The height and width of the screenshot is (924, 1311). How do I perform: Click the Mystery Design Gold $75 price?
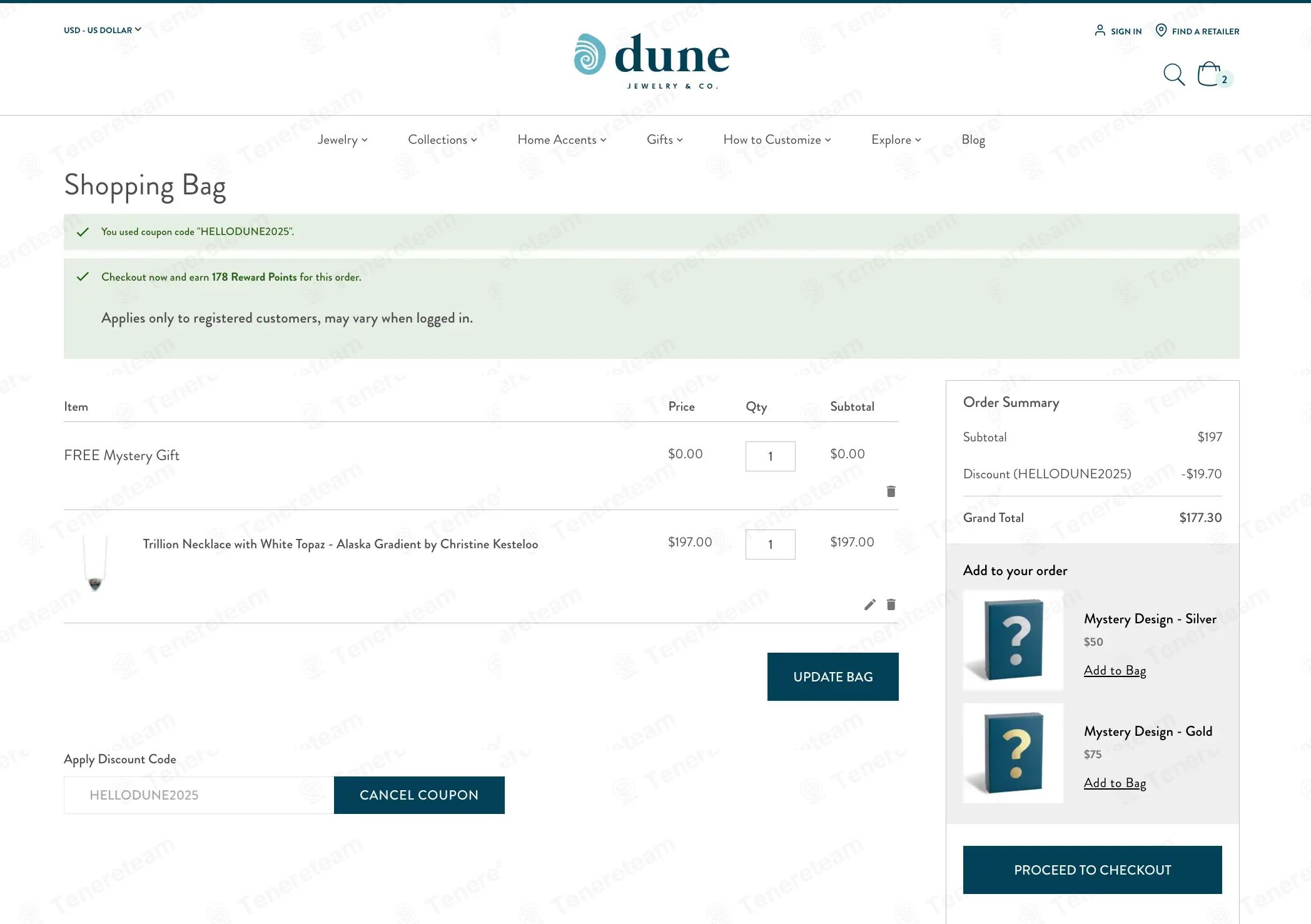point(1093,755)
